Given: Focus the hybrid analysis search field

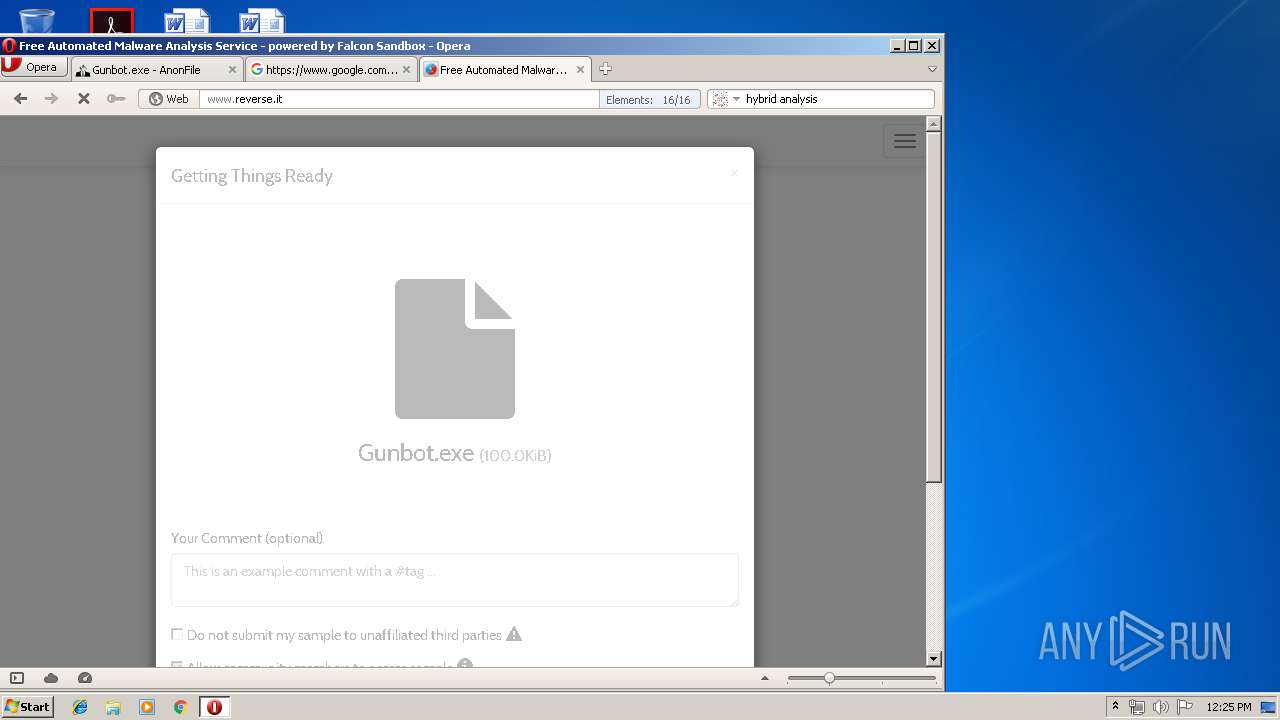Looking at the screenshot, I should point(837,99).
